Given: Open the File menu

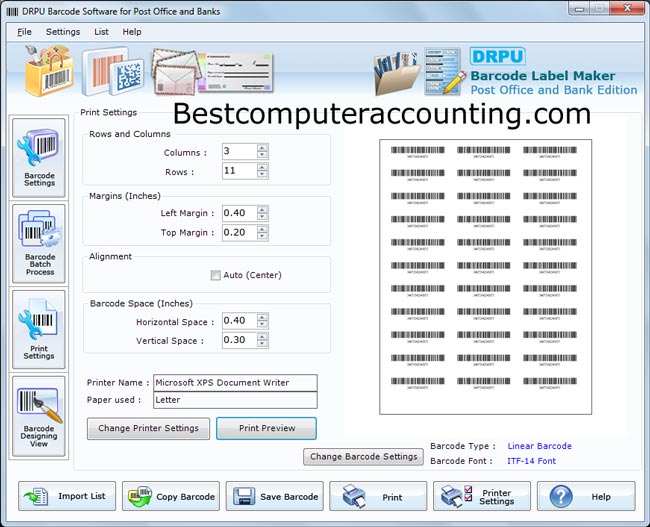Looking at the screenshot, I should pos(24,32).
